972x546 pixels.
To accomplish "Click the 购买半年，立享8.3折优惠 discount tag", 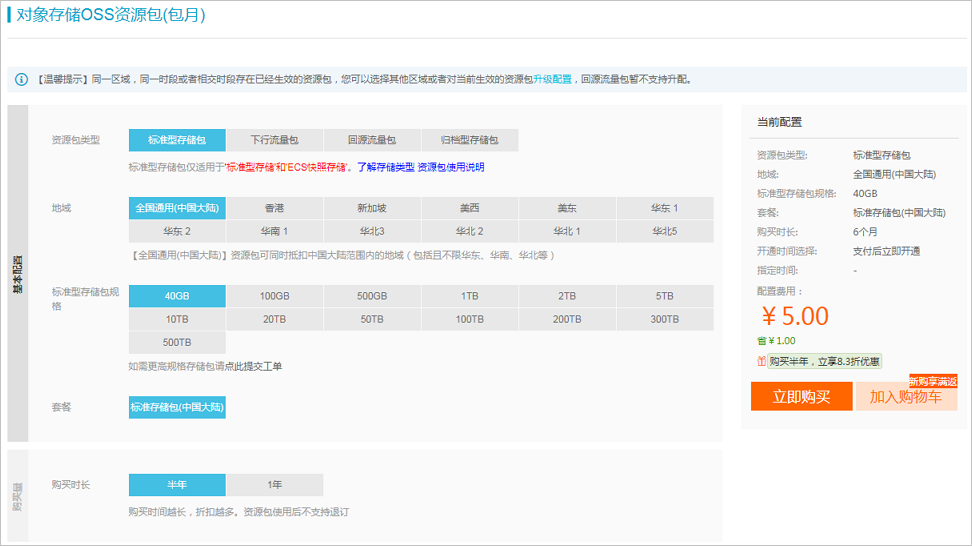I will pos(824,361).
